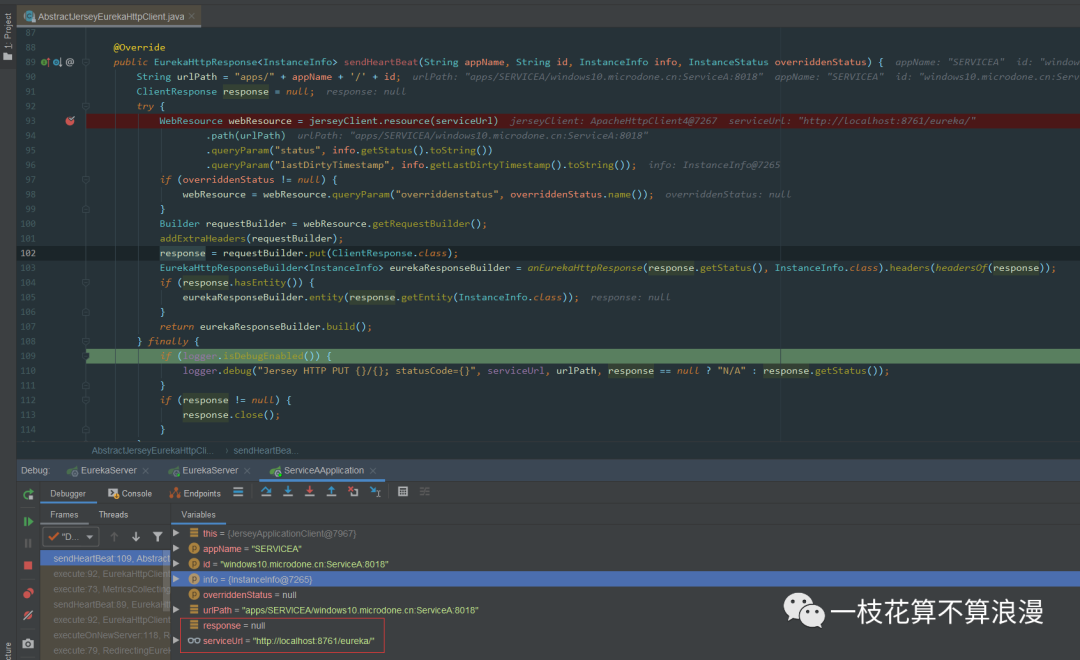
Task: Open the thread selector dropdown in Frames
Action: tap(70, 537)
